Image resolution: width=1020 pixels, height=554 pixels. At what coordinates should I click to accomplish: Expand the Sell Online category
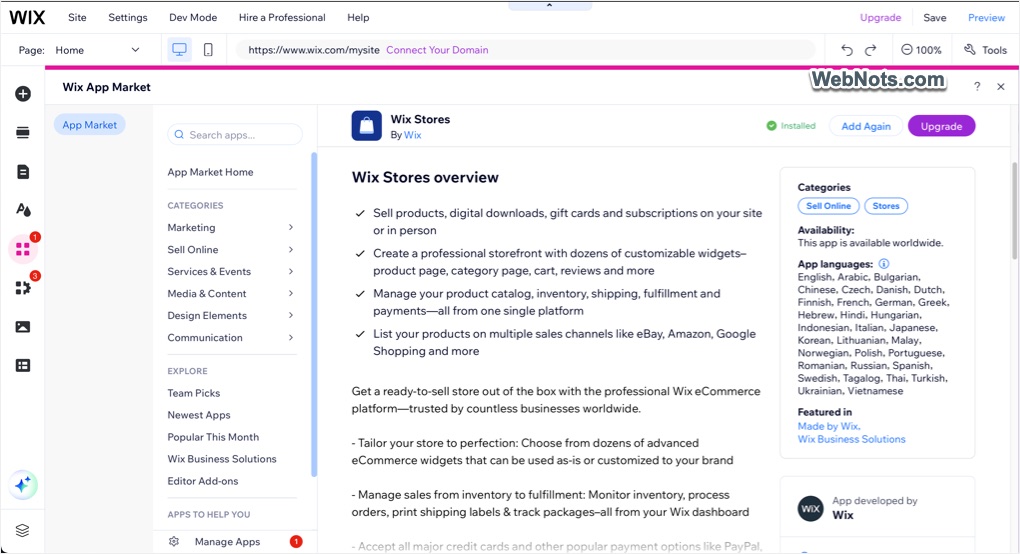coord(231,250)
